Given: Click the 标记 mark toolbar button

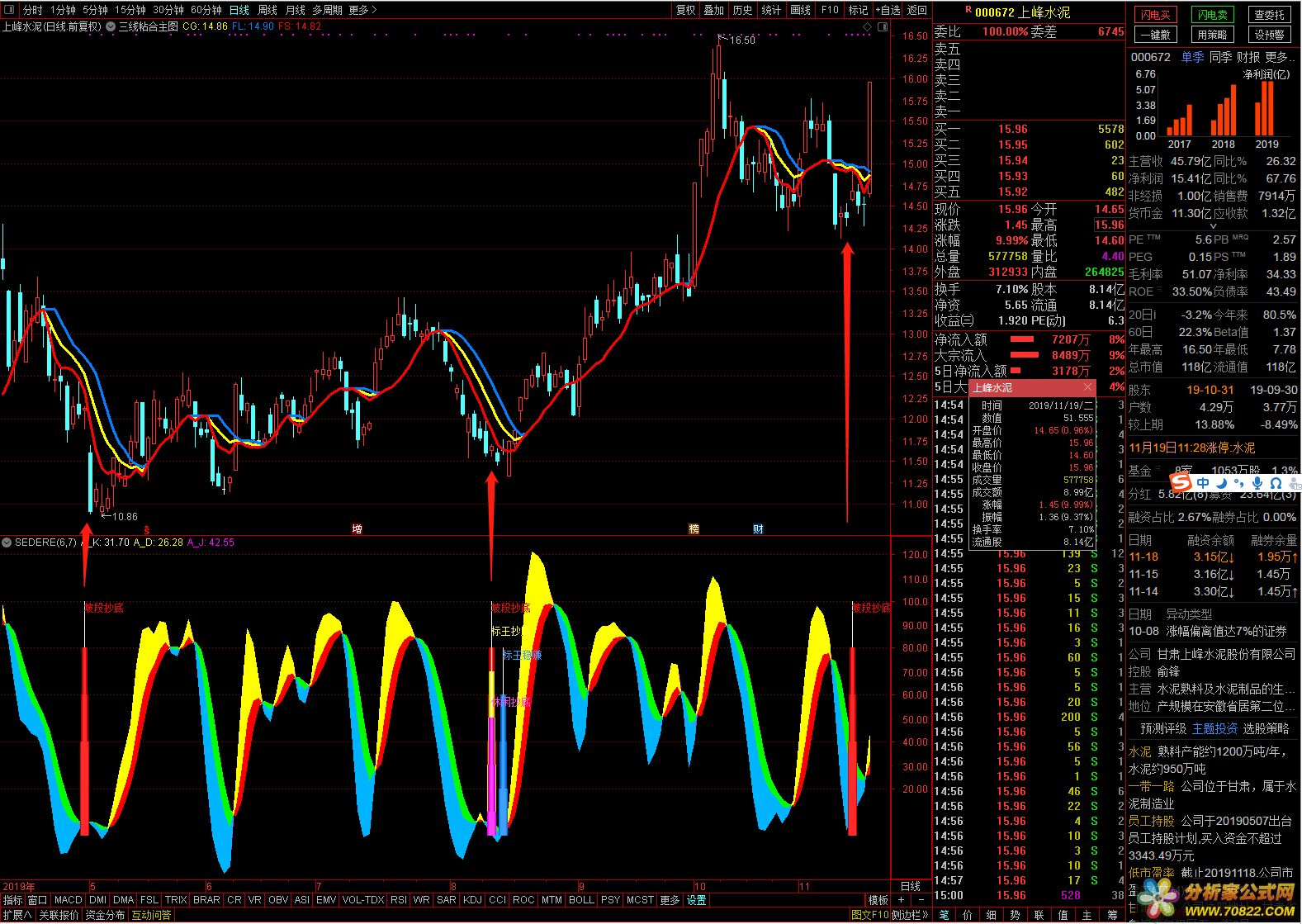Looking at the screenshot, I should tap(859, 10).
